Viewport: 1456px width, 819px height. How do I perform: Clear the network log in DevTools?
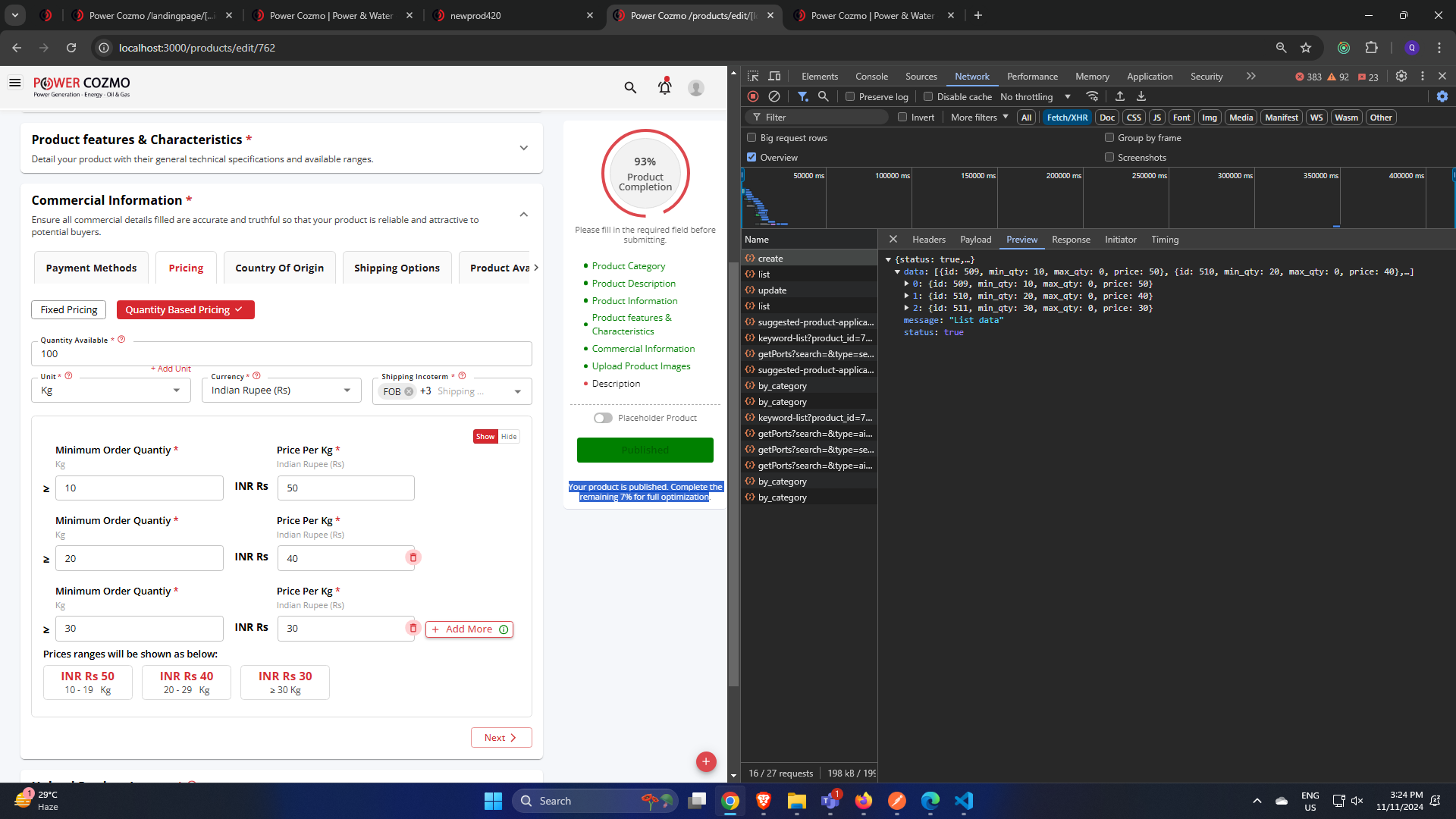click(774, 96)
